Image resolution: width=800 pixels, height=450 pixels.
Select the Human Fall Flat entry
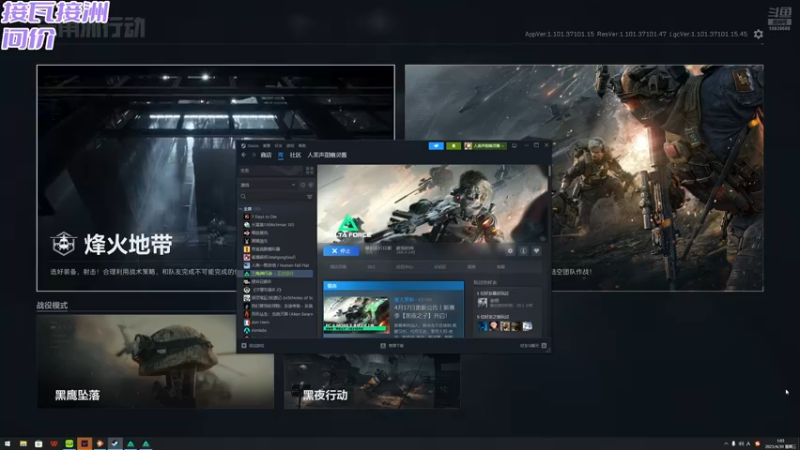pos(278,265)
